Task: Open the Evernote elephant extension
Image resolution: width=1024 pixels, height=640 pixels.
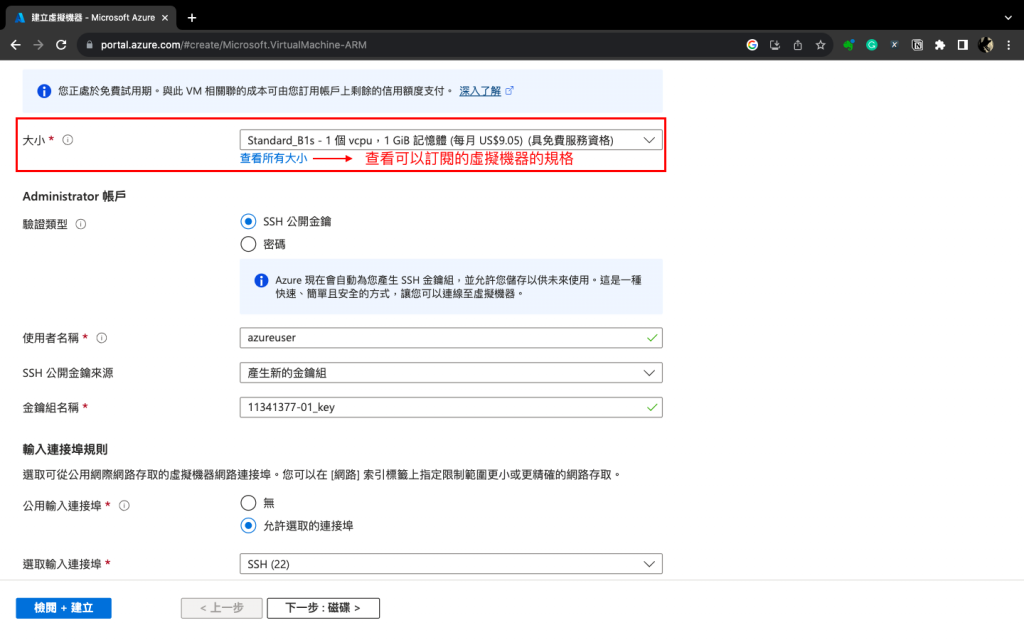Action: [x=848, y=45]
